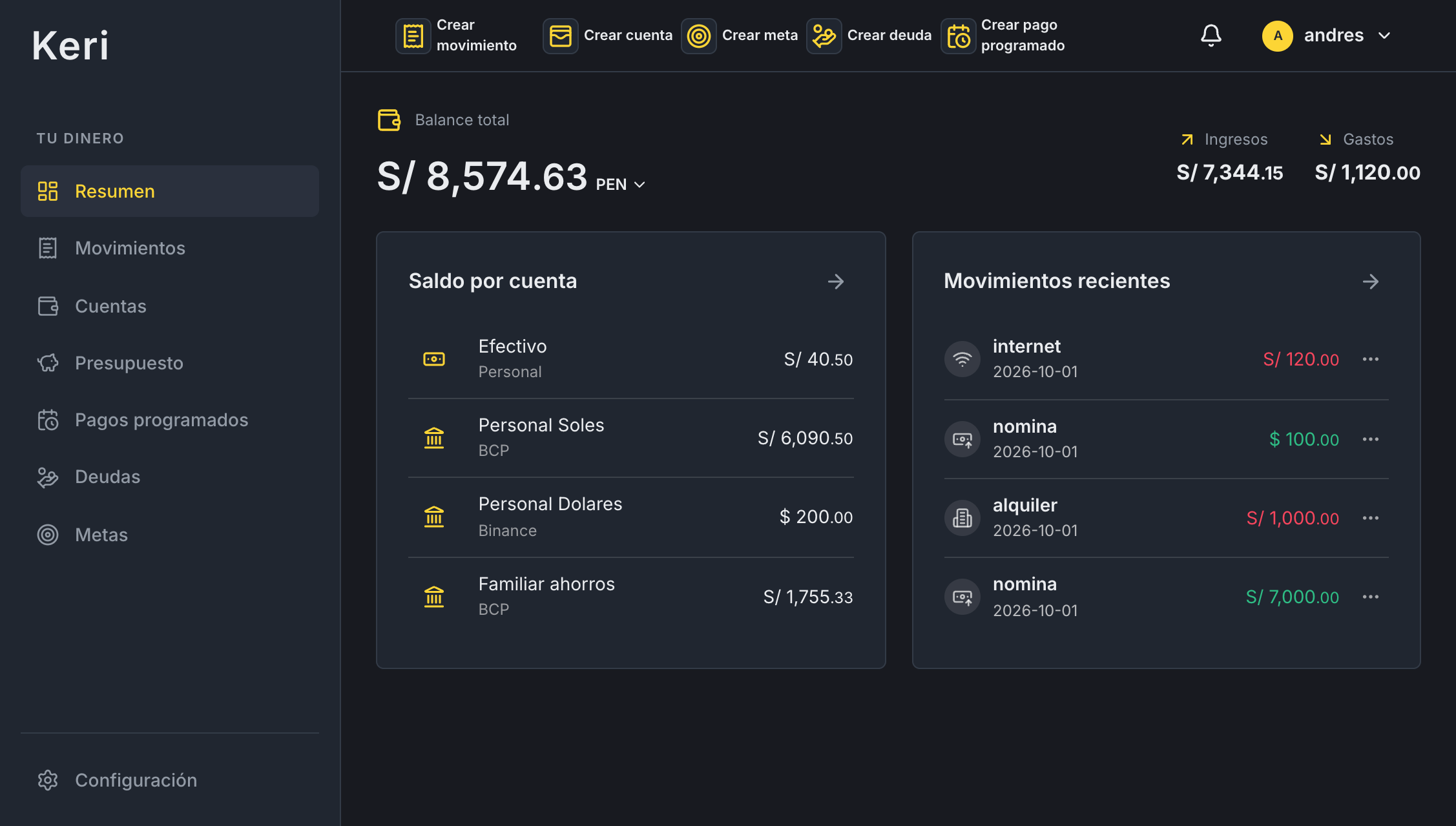Screen dimensions: 1456x826
Task: Open options menu for internet movement
Action: [1370, 359]
